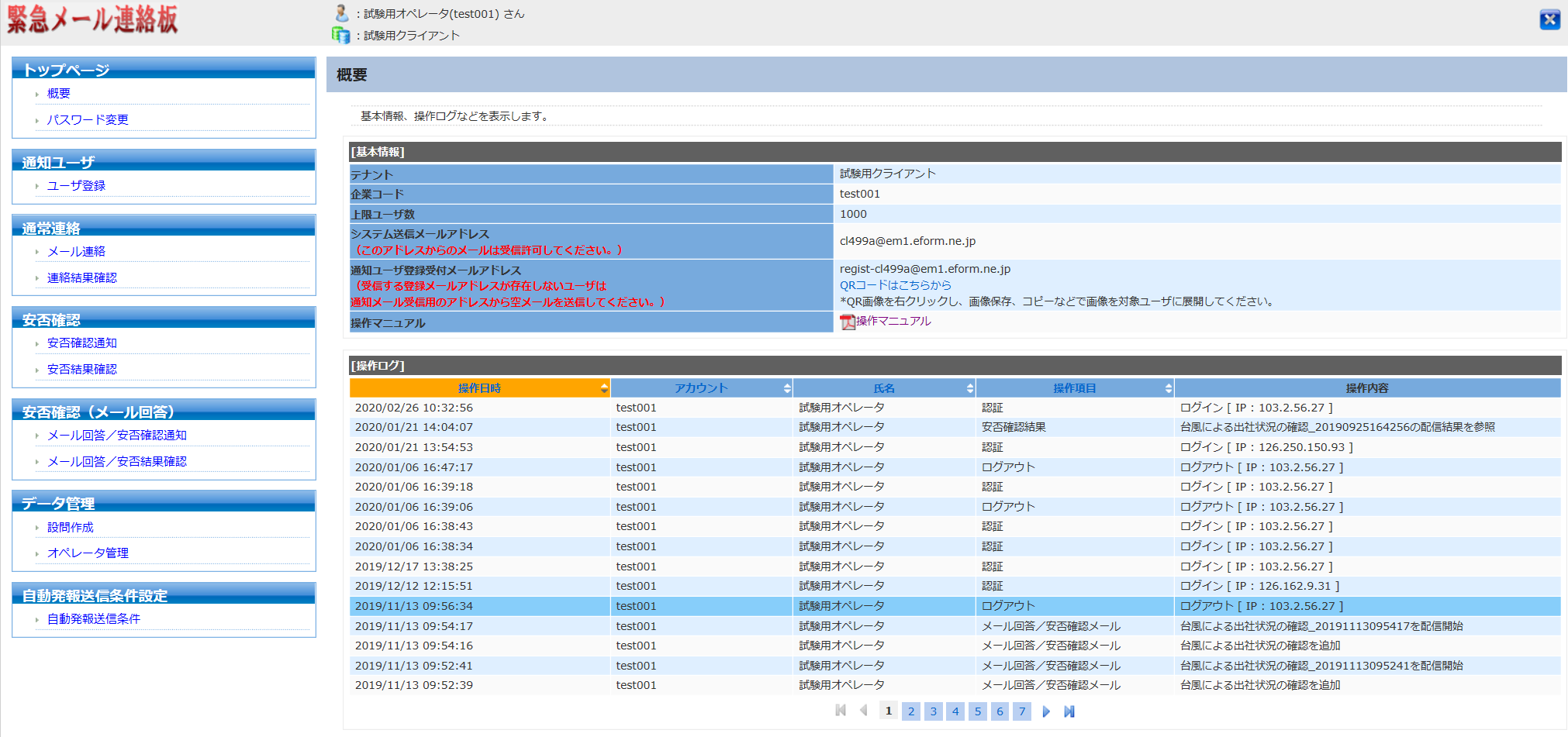The height and width of the screenshot is (737, 1568).
Task: Jump to the last log page icon
Action: tap(1069, 711)
